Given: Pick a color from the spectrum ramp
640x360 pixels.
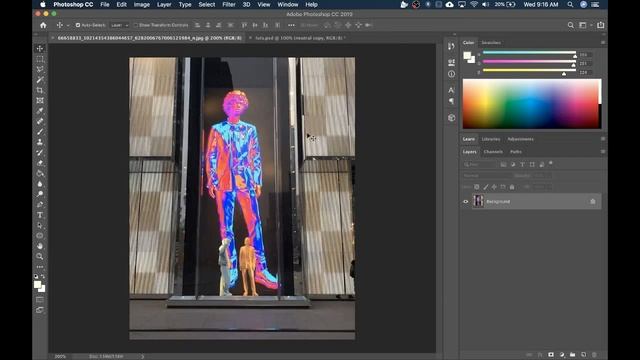Looking at the screenshot, I should [532, 104].
